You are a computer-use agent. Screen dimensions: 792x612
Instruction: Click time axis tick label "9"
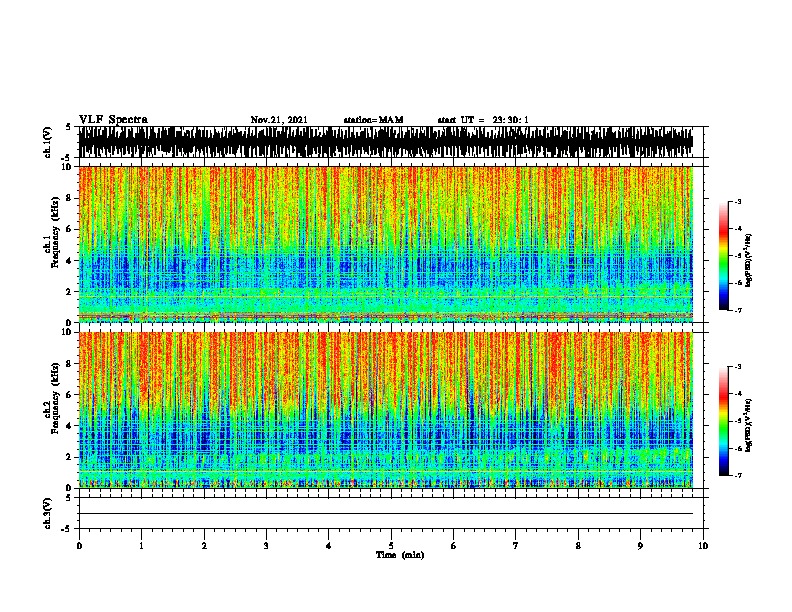point(640,545)
